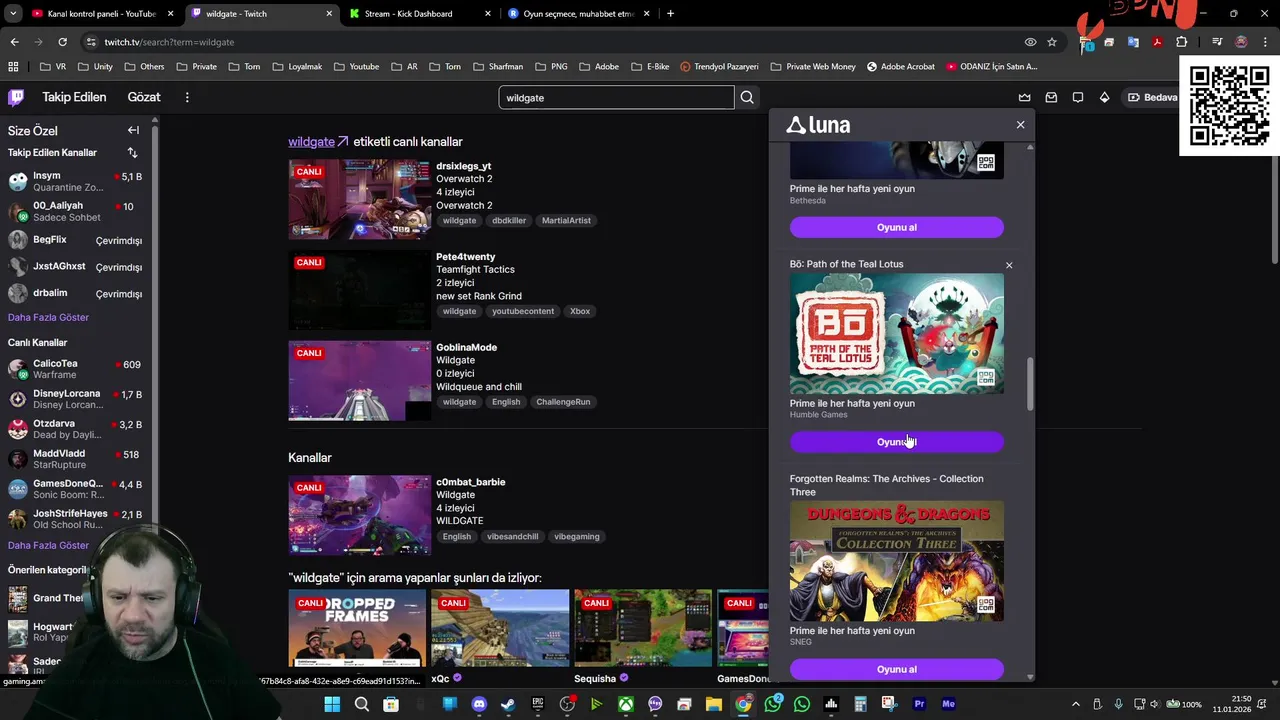The height and width of the screenshot is (720, 1280).
Task: Click the Bedava button in top bar
Action: [1151, 97]
